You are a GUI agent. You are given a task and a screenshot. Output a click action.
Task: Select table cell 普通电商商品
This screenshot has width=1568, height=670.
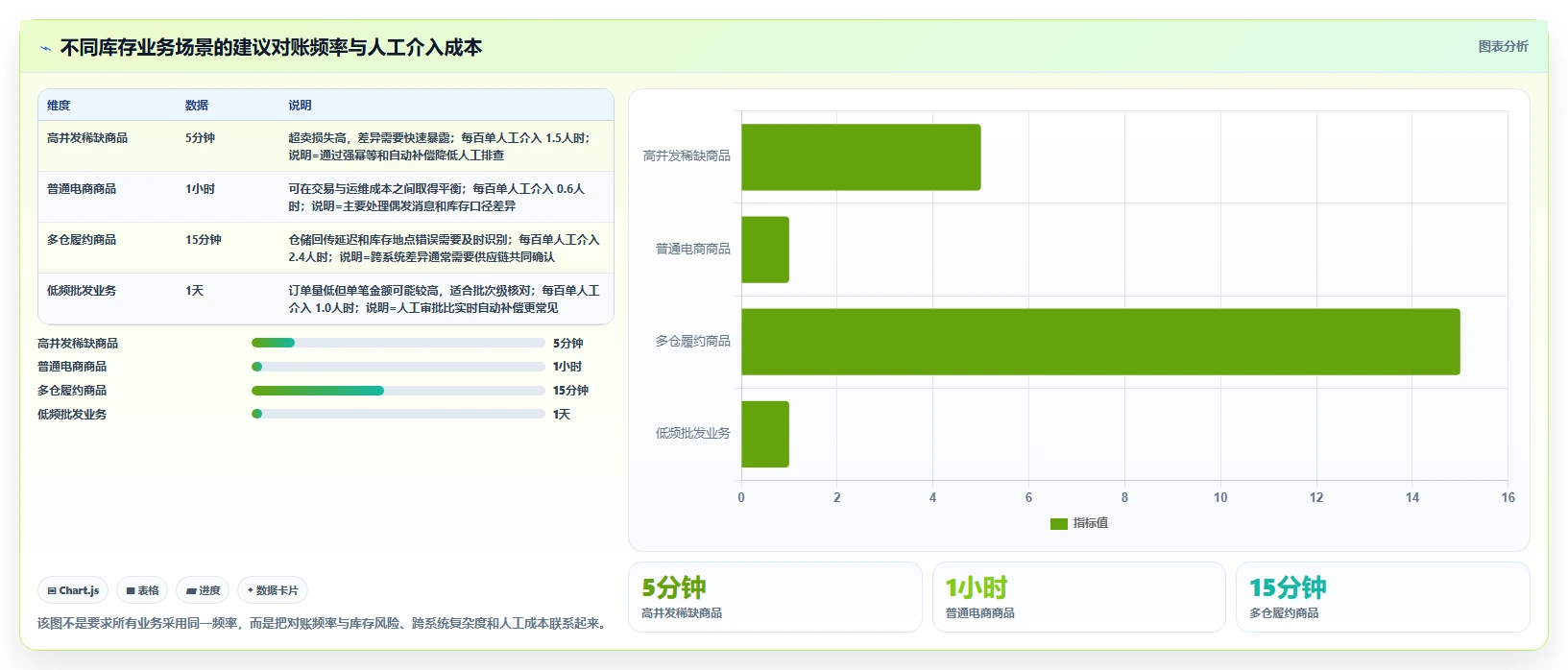(x=82, y=189)
